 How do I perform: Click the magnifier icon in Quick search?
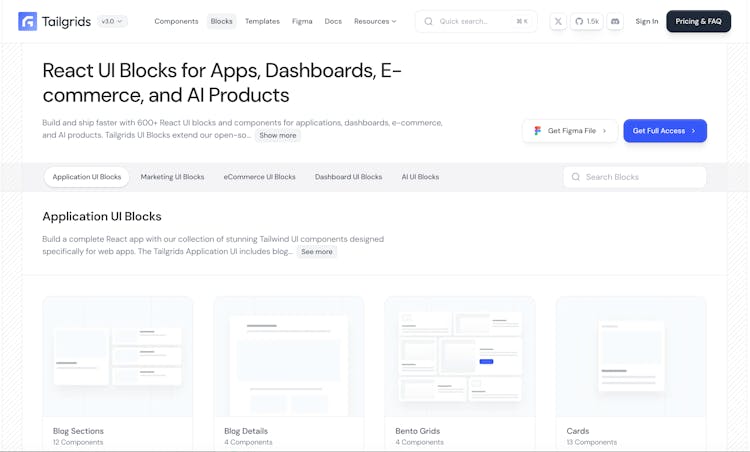point(428,21)
